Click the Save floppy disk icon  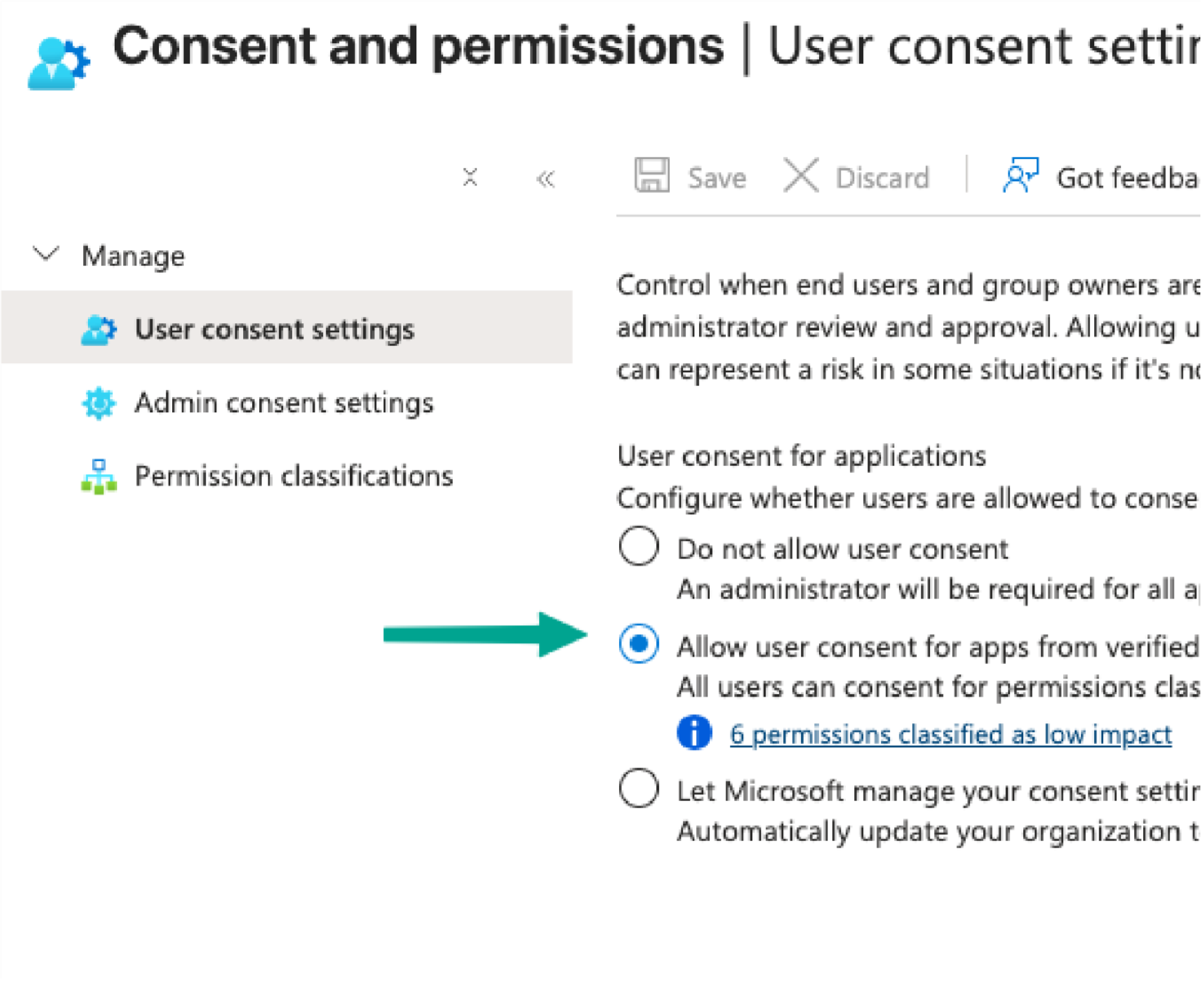pyautogui.click(x=652, y=175)
